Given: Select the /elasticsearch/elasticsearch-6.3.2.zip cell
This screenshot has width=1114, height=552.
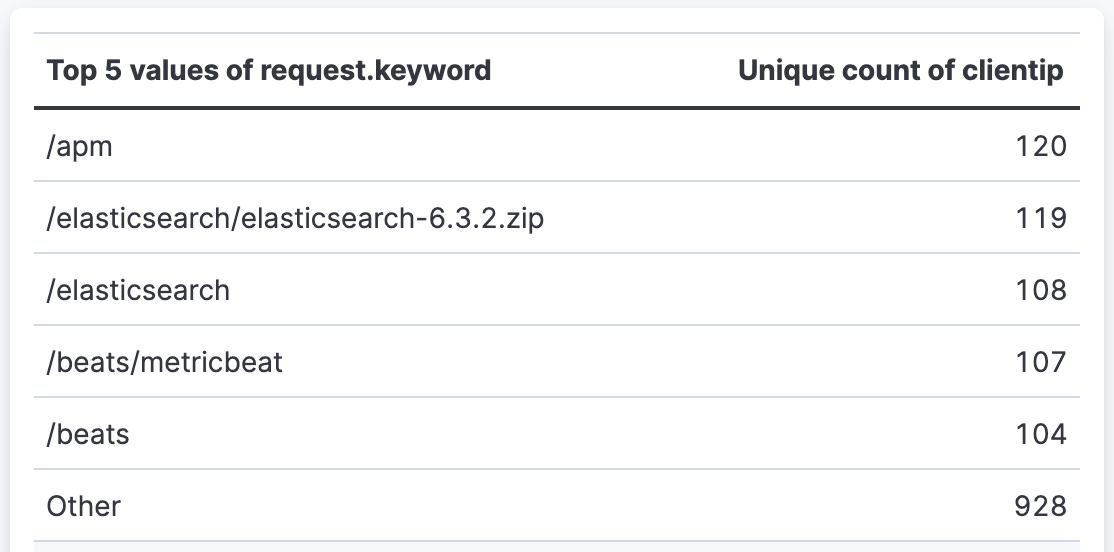Looking at the screenshot, I should point(295,218).
